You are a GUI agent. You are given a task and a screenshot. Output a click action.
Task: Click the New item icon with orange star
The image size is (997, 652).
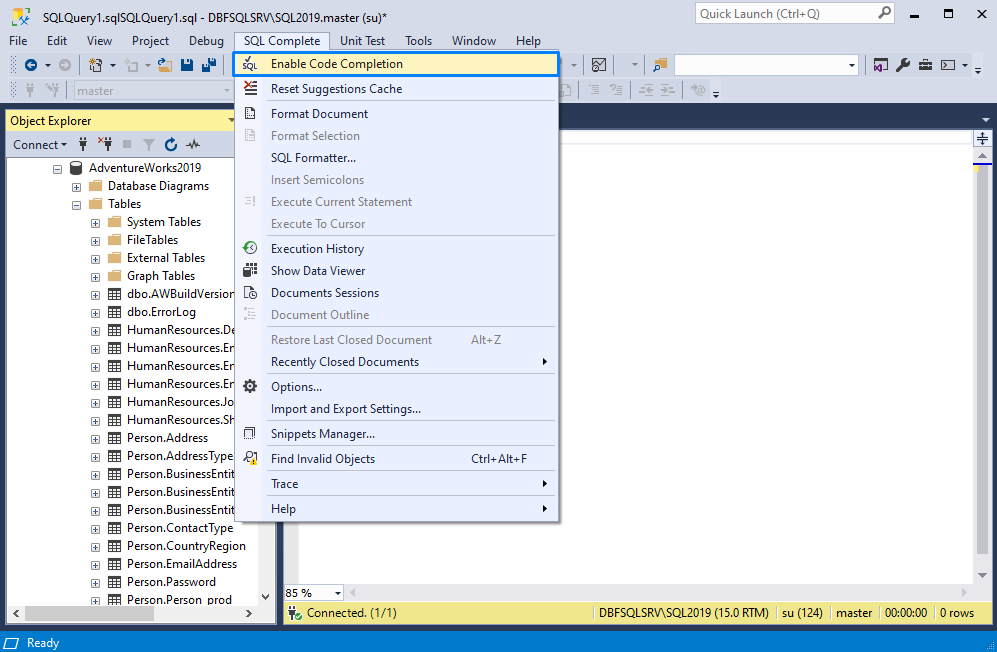pyautogui.click(x=95, y=65)
